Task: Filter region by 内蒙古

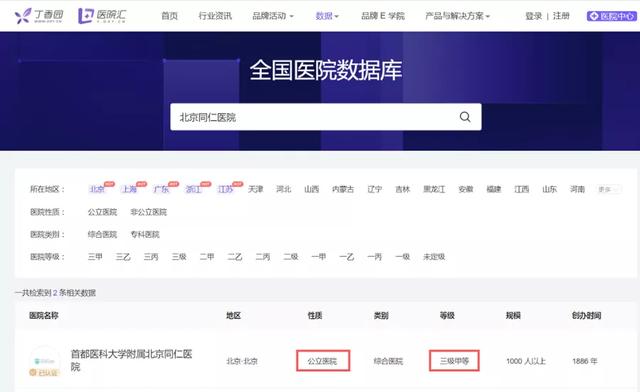Action: tap(343, 189)
